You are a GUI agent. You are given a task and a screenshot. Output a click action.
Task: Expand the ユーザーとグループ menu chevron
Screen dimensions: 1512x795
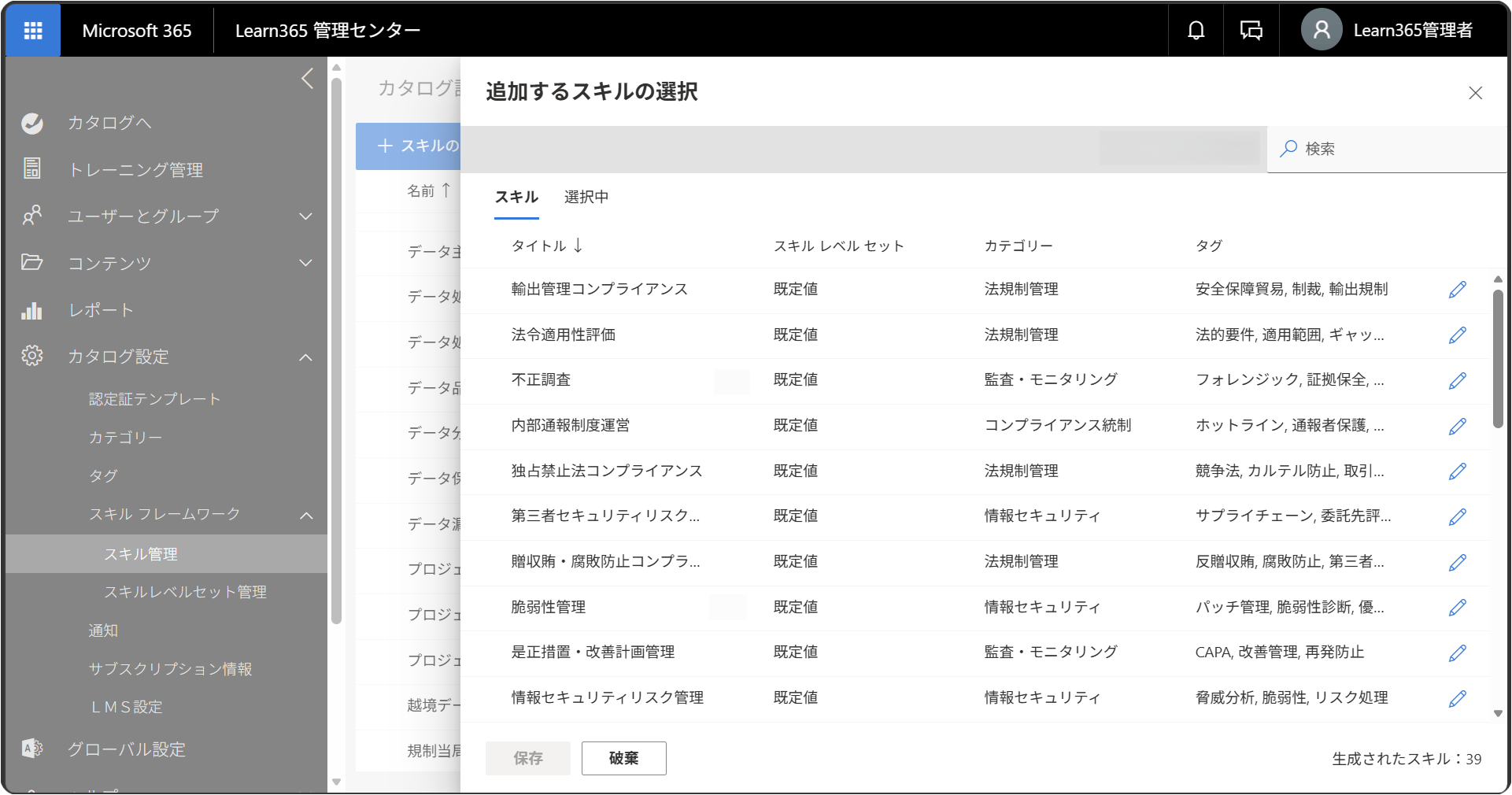(x=306, y=216)
